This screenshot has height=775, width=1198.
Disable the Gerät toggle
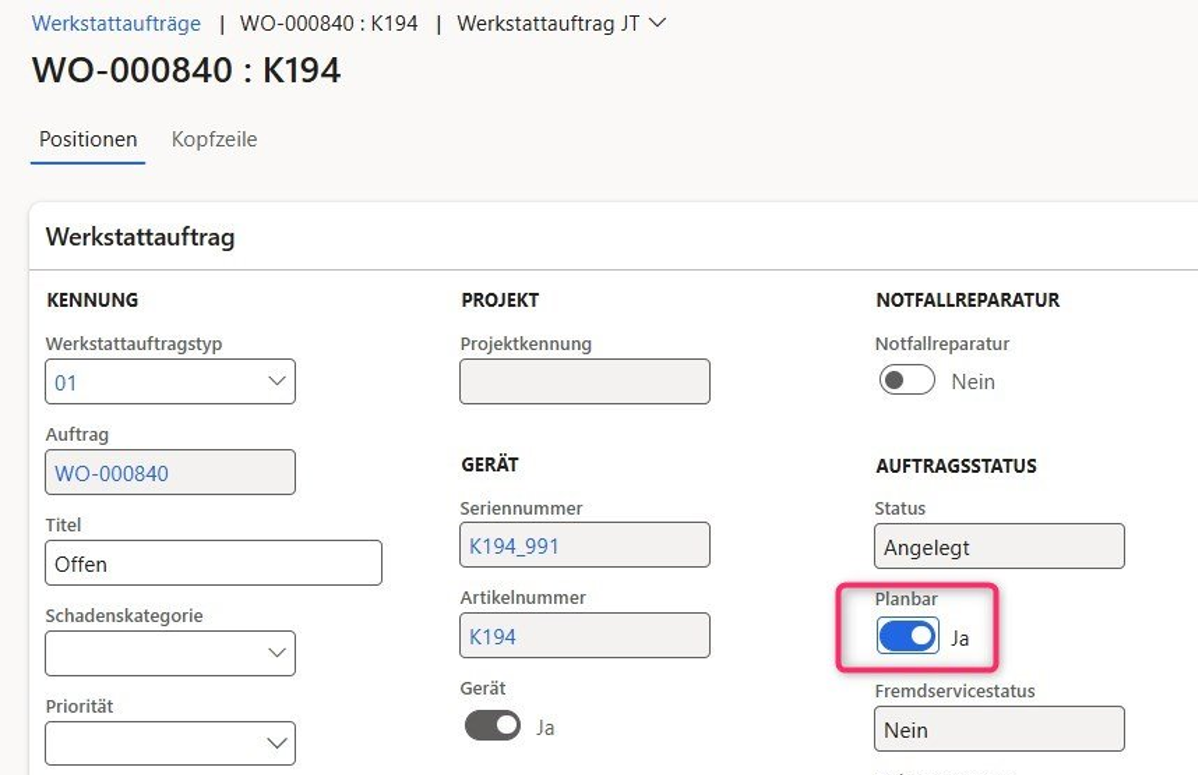489,725
